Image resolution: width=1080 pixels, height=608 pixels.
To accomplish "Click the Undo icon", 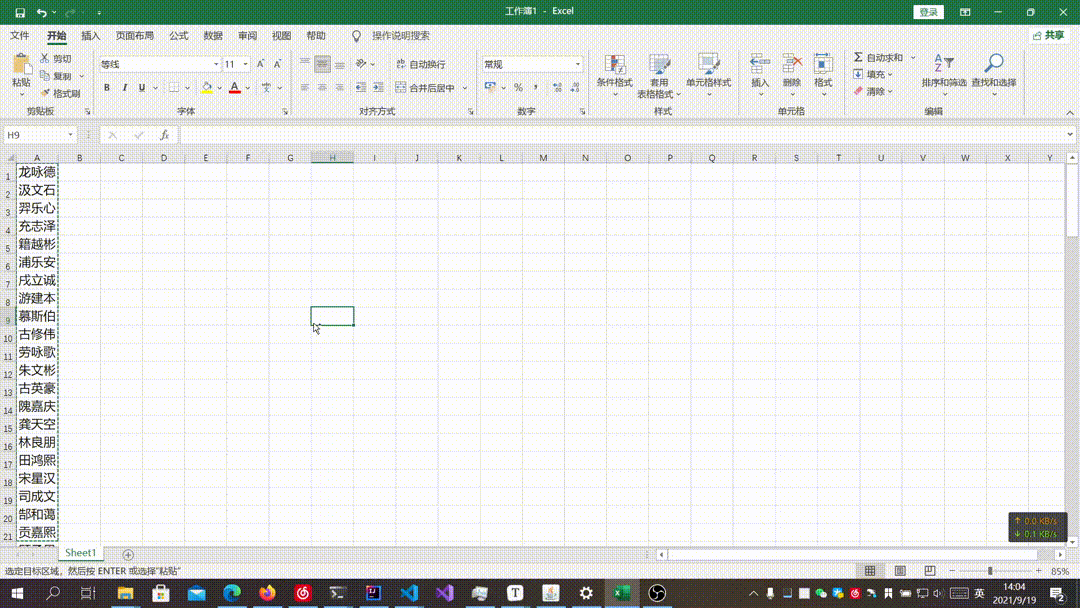I will pos(41,12).
